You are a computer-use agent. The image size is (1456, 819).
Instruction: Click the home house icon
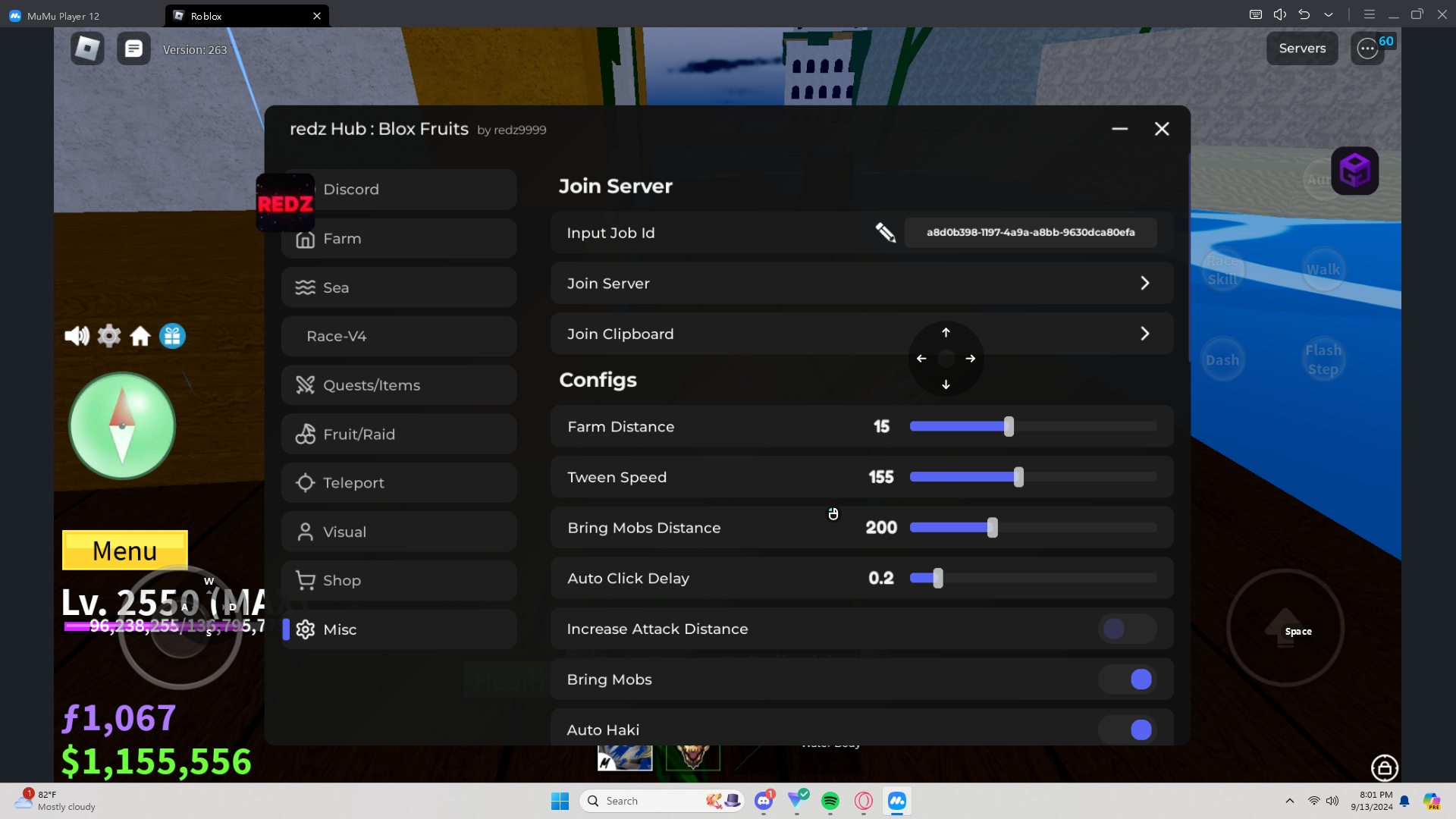[x=140, y=336]
